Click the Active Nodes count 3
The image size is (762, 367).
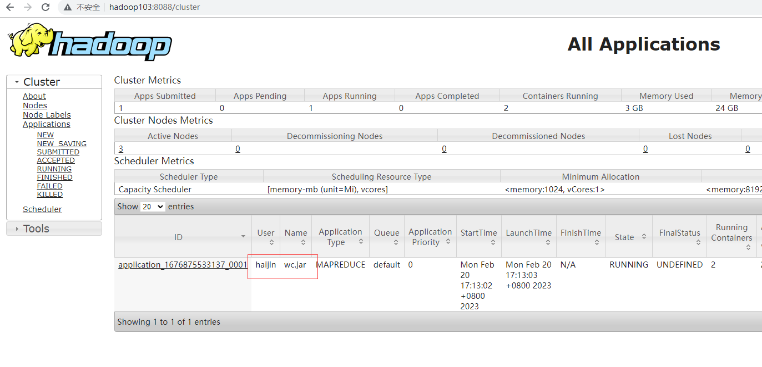(121, 149)
